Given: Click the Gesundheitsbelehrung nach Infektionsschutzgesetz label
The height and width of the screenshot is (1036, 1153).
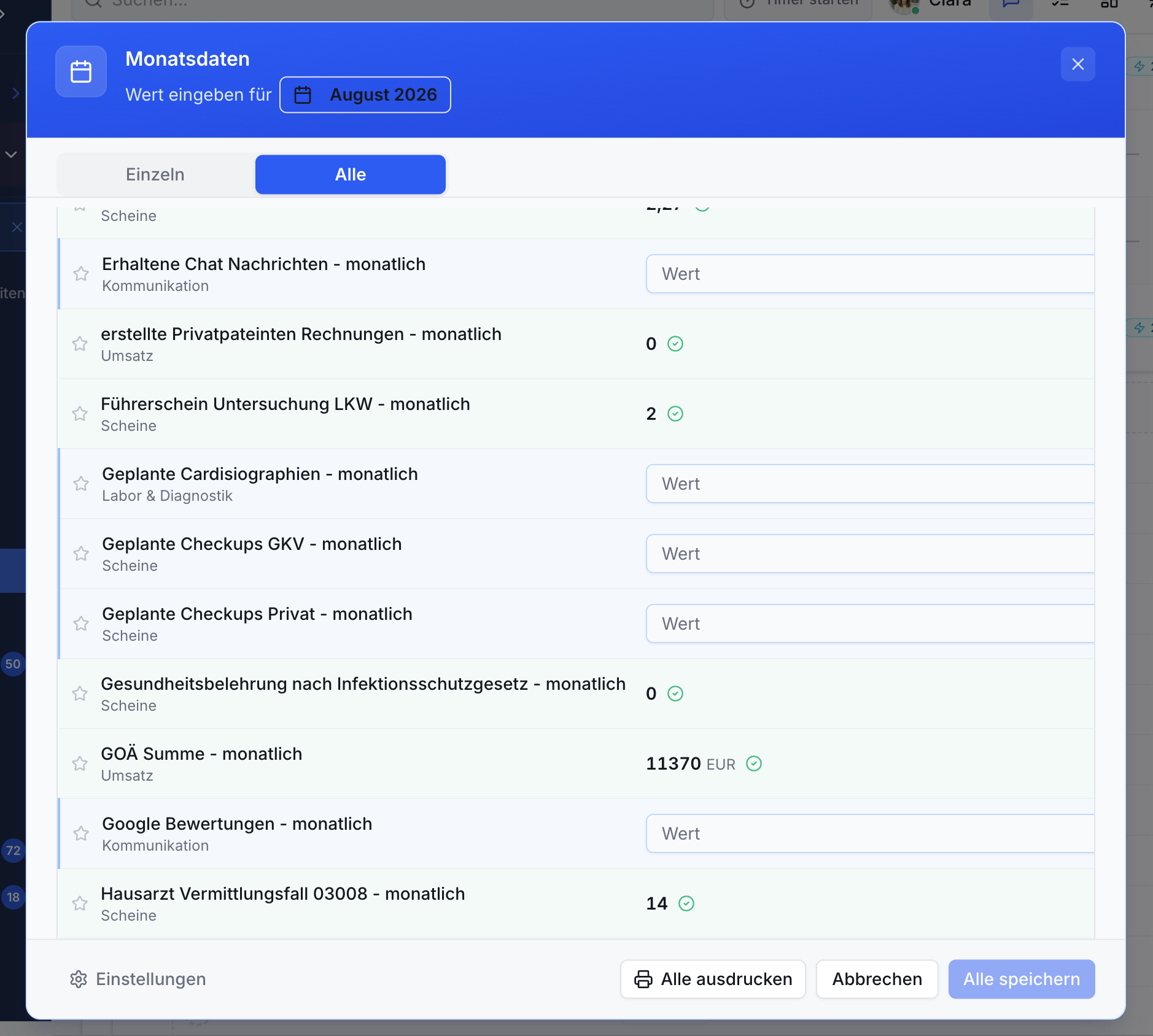Looking at the screenshot, I should coord(363,684).
